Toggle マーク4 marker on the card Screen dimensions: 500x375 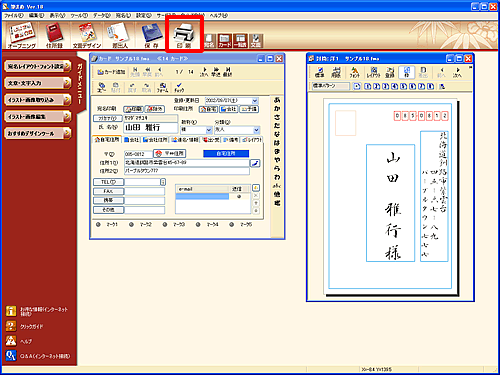point(198,225)
